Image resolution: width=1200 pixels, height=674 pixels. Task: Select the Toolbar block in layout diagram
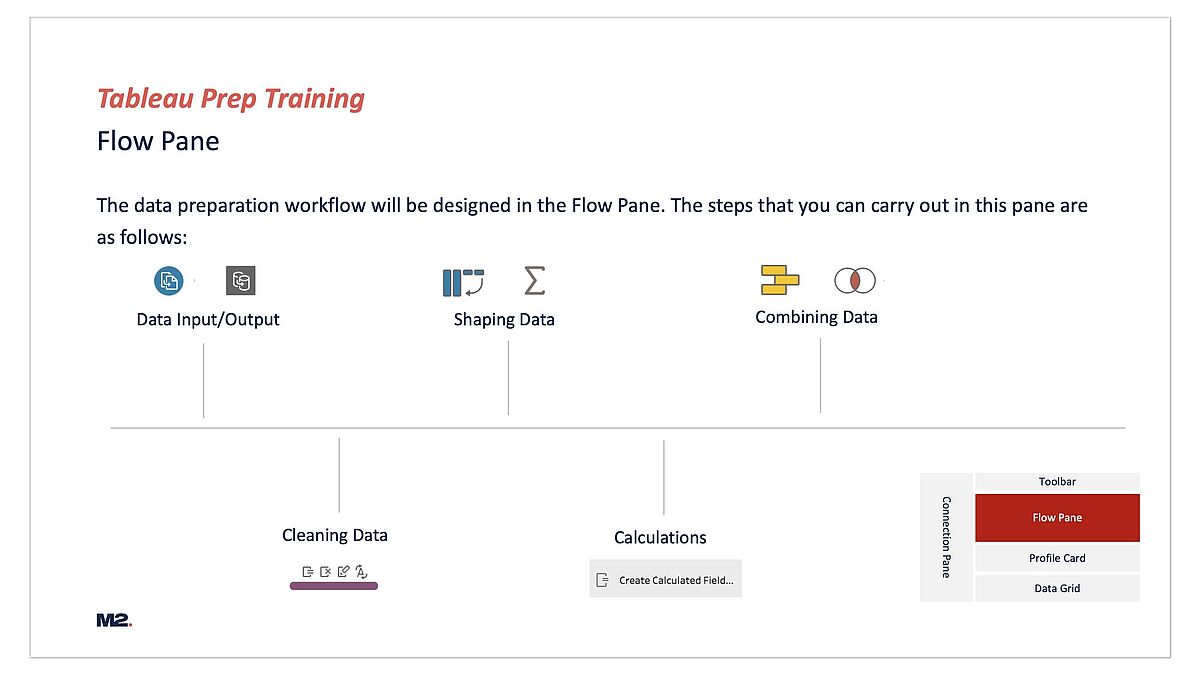pyautogui.click(x=1057, y=482)
